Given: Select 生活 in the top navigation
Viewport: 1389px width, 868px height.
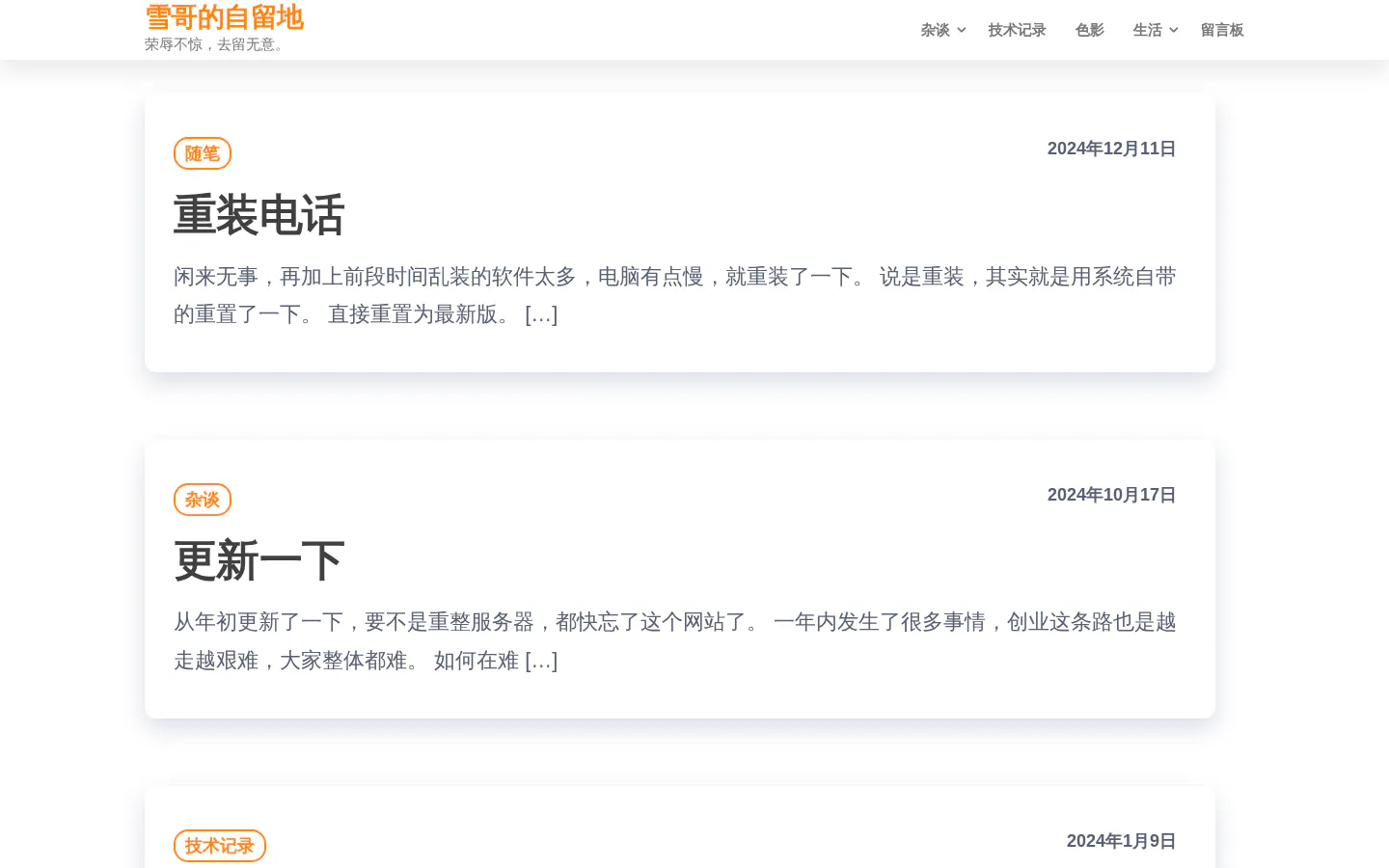Looking at the screenshot, I should pos(1147,30).
